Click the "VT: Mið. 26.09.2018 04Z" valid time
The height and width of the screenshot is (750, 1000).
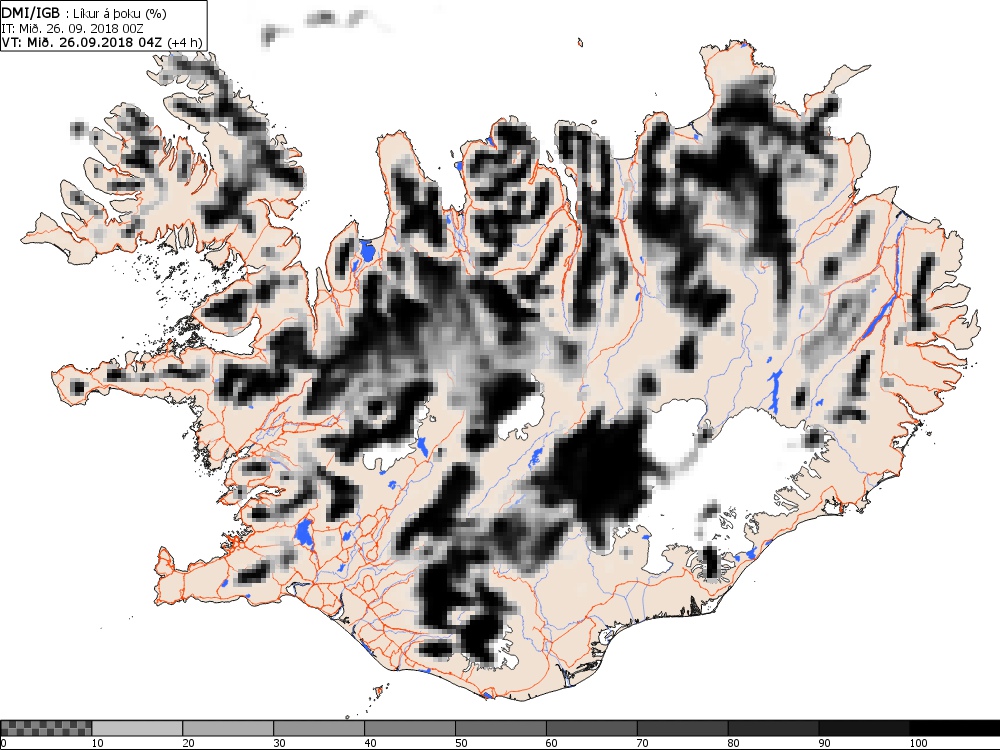click(82, 43)
